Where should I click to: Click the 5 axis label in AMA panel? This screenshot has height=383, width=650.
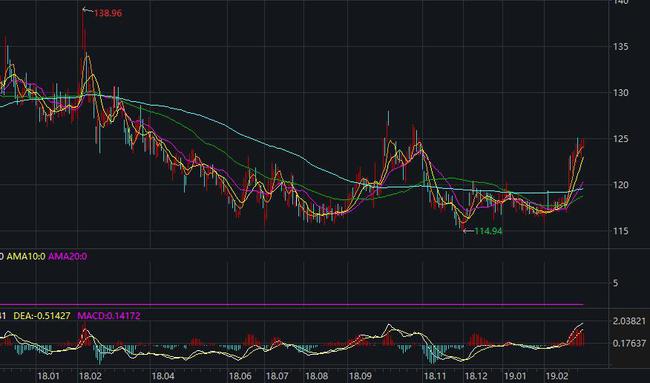tap(616, 283)
